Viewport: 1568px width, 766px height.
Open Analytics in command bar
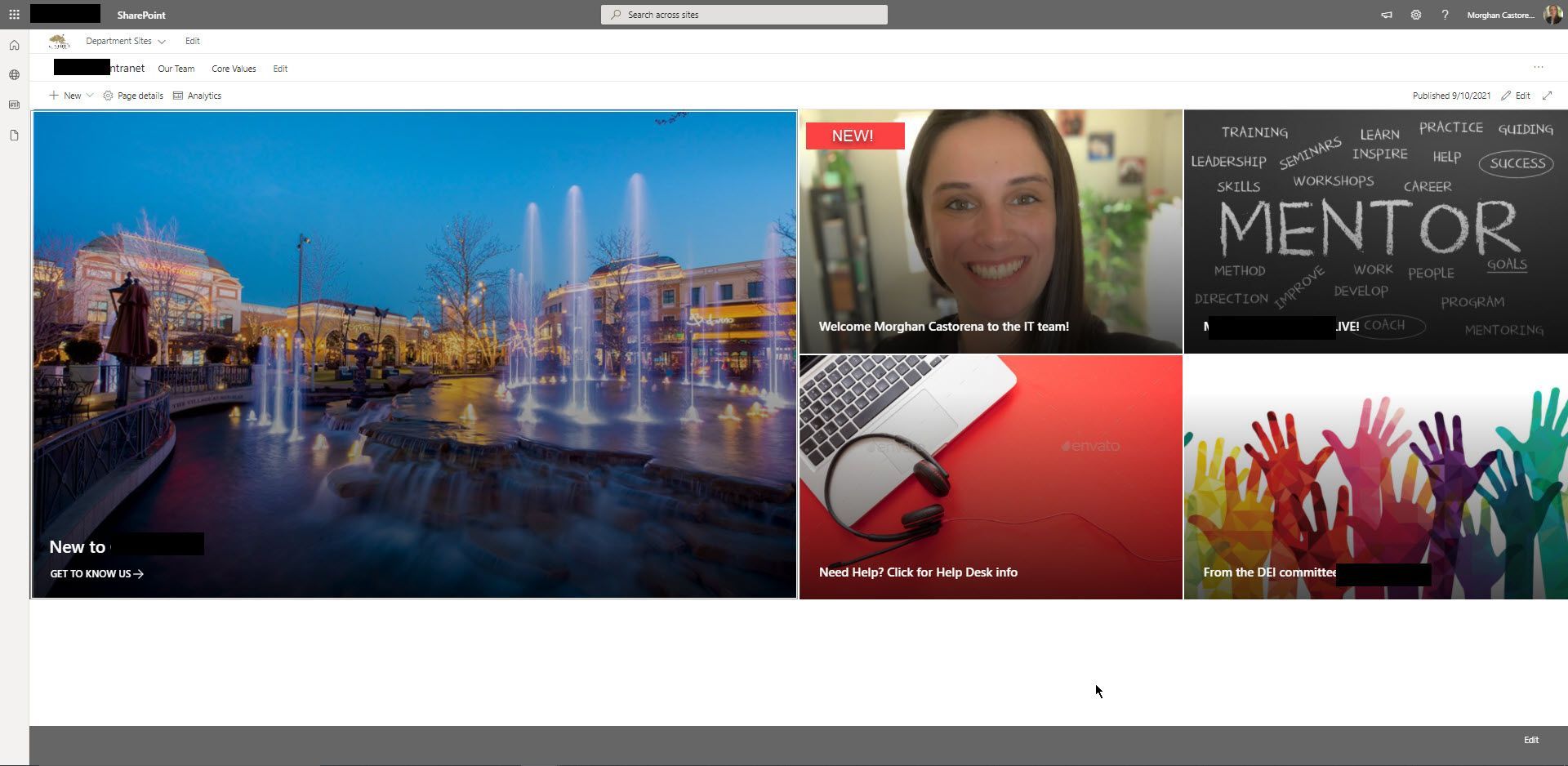(197, 96)
